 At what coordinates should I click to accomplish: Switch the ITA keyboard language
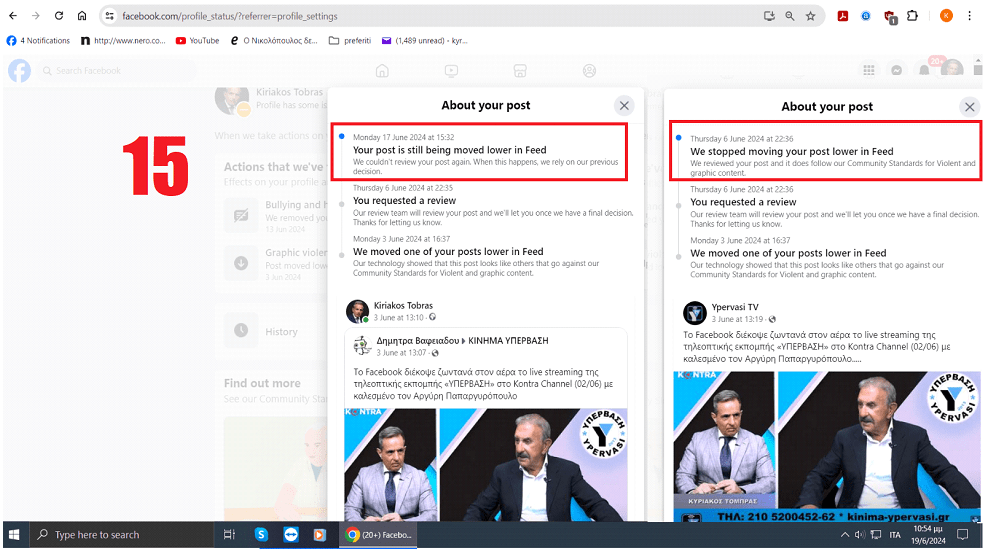(x=895, y=534)
